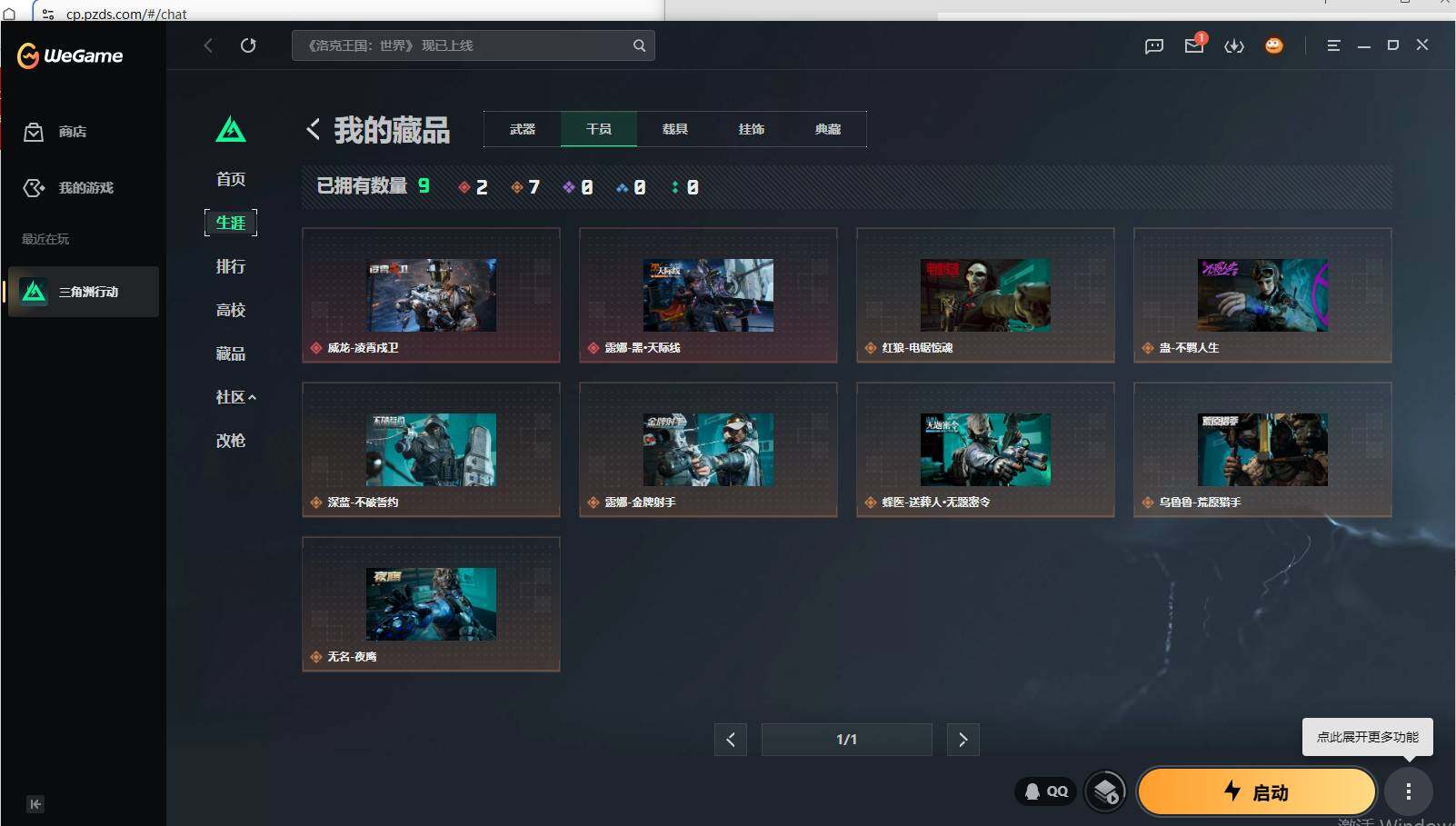Collapse the left sidebar with arrow icon
The image size is (1456, 826).
point(35,804)
